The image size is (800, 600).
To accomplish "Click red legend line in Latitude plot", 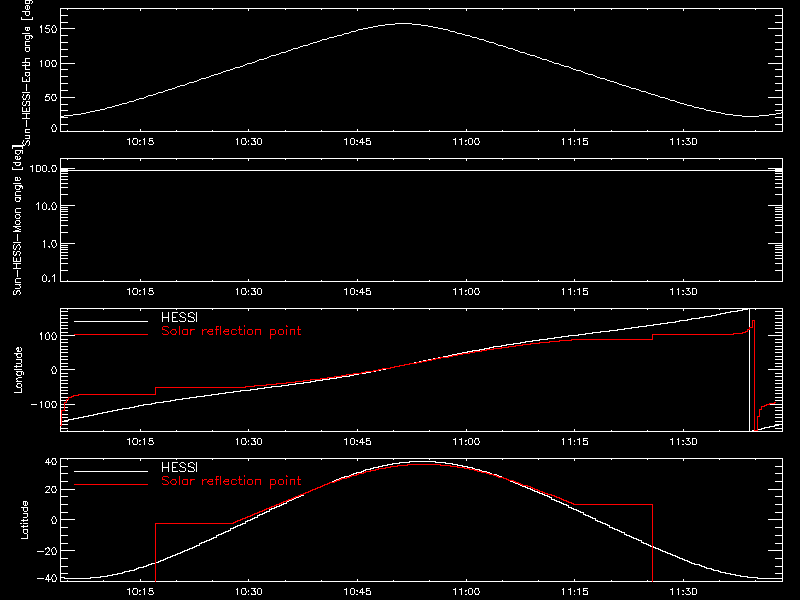I will coord(111,485).
